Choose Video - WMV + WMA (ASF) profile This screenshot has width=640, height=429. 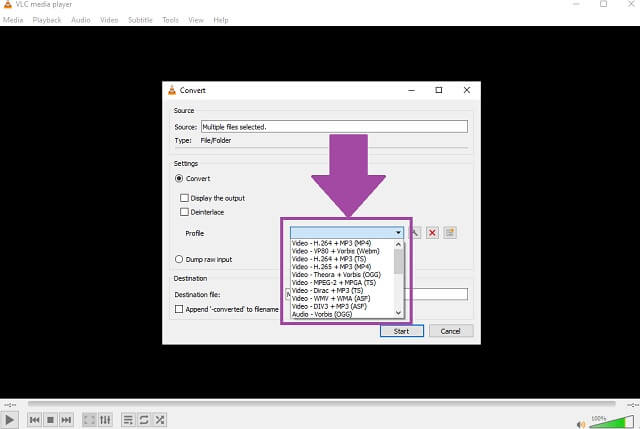(x=331, y=298)
